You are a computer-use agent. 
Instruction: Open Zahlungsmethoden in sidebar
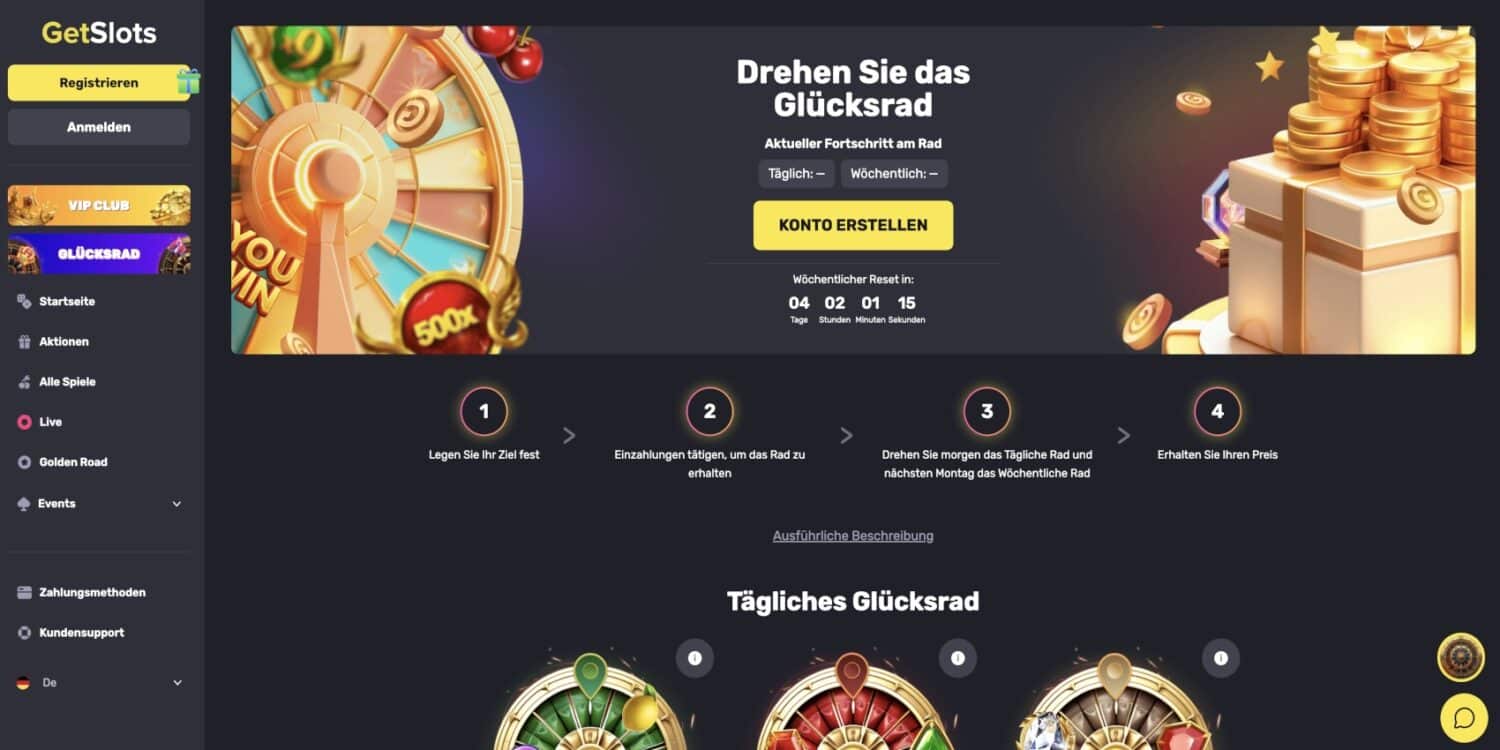[x=92, y=592]
